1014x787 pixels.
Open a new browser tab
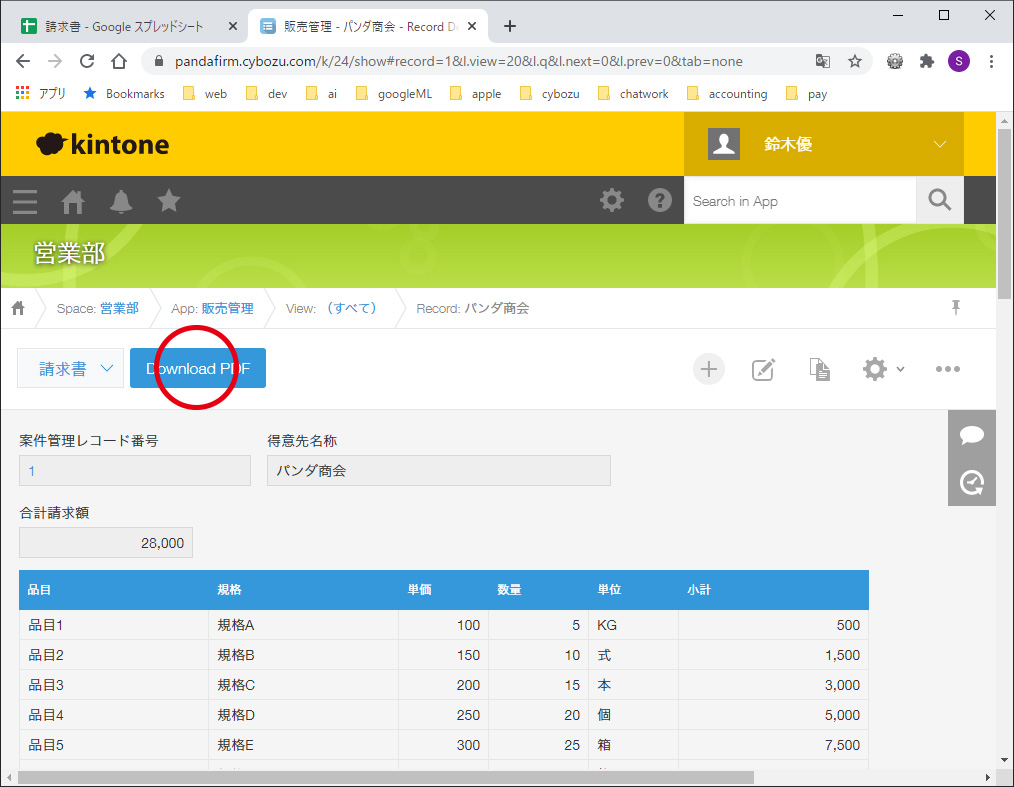pos(510,26)
